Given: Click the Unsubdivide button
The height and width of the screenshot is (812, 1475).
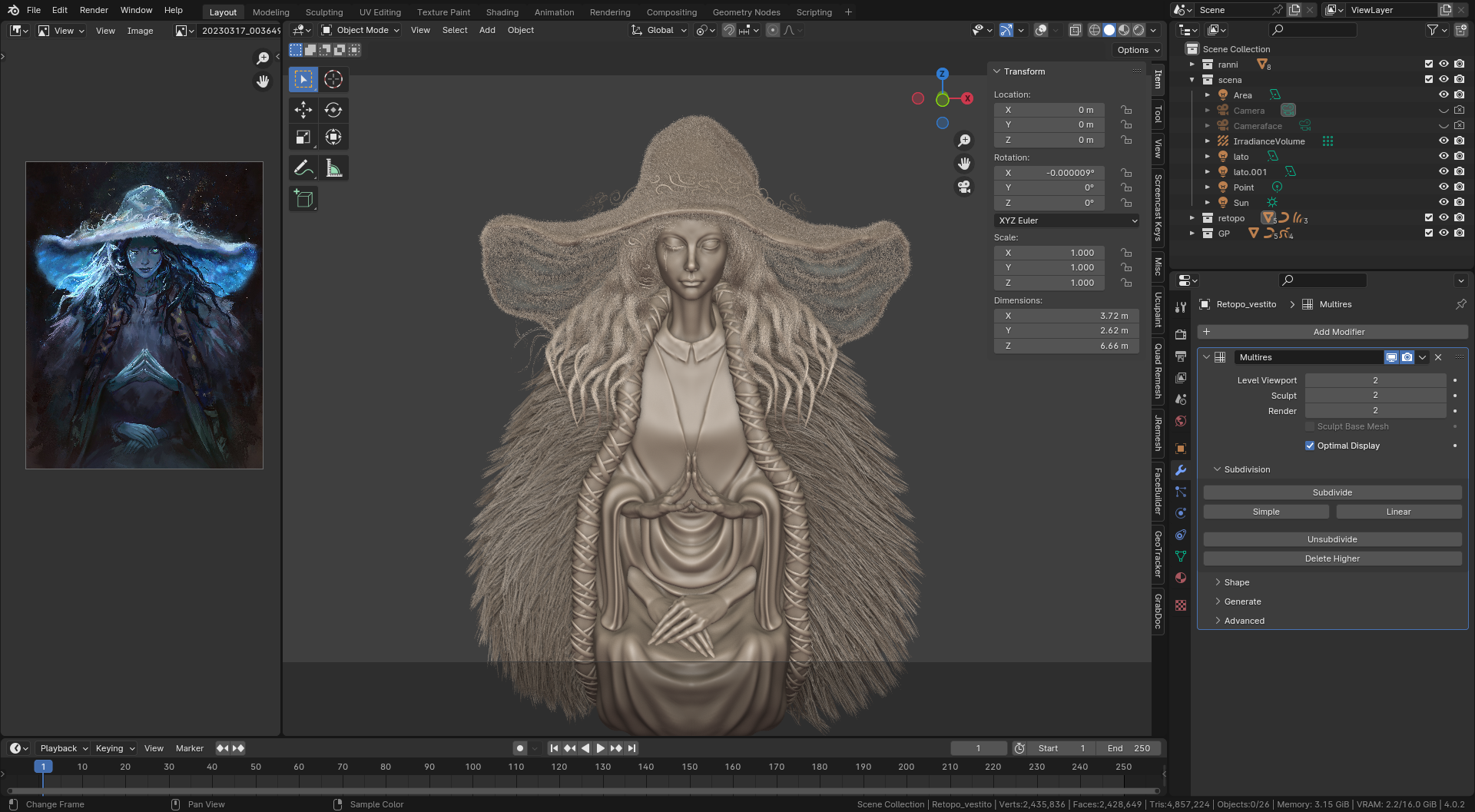Looking at the screenshot, I should point(1332,539).
